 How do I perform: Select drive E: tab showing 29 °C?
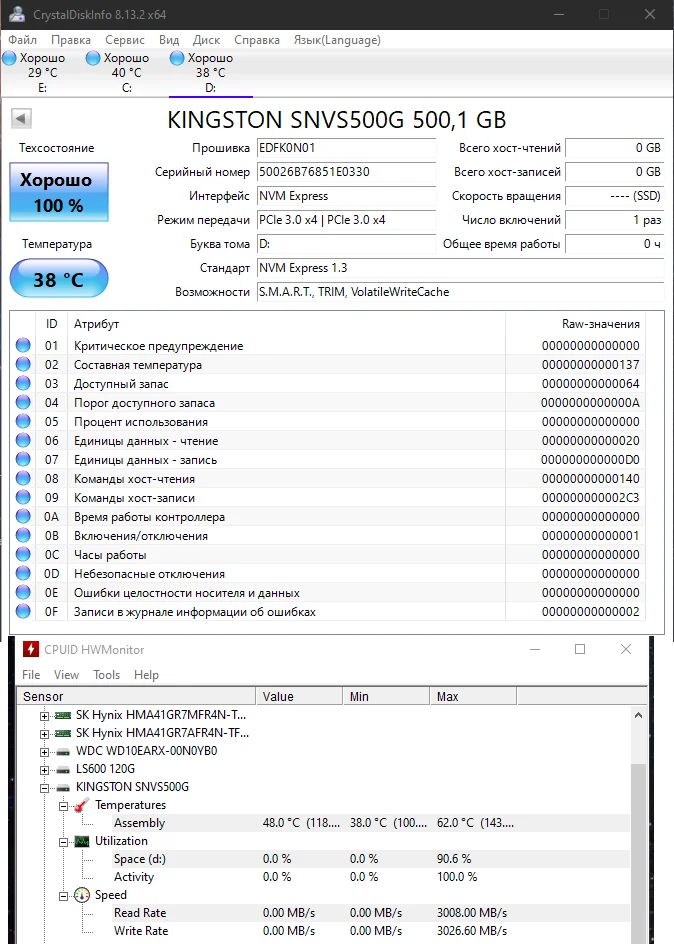(42, 72)
